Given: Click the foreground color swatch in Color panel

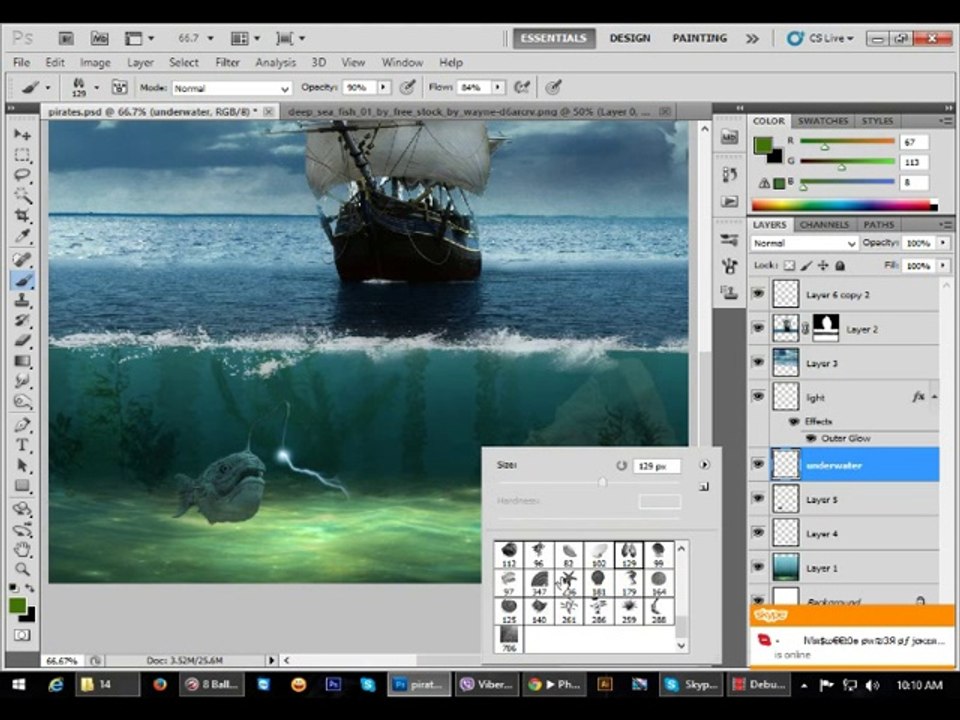Looking at the screenshot, I should 762,145.
